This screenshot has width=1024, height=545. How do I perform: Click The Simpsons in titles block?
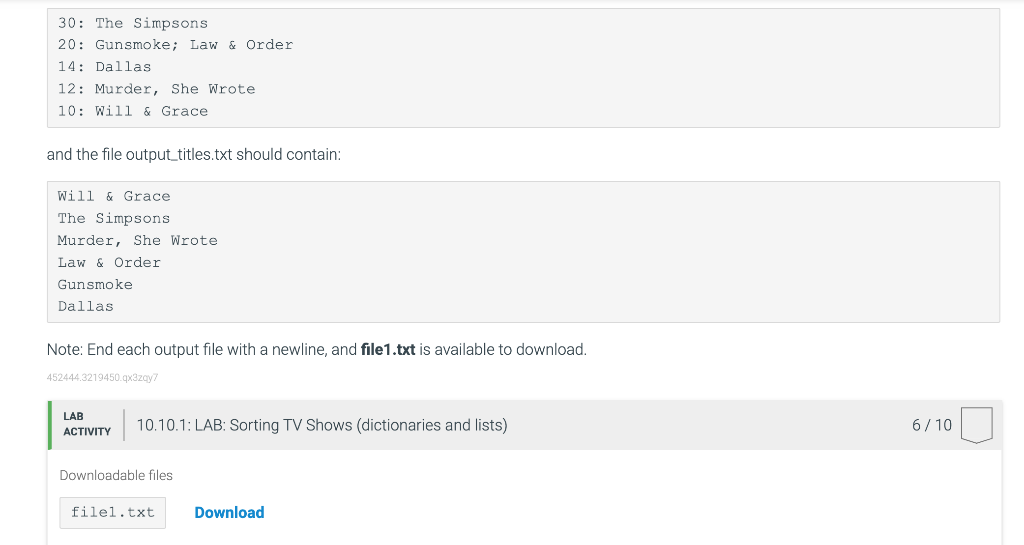pyautogui.click(x=114, y=218)
